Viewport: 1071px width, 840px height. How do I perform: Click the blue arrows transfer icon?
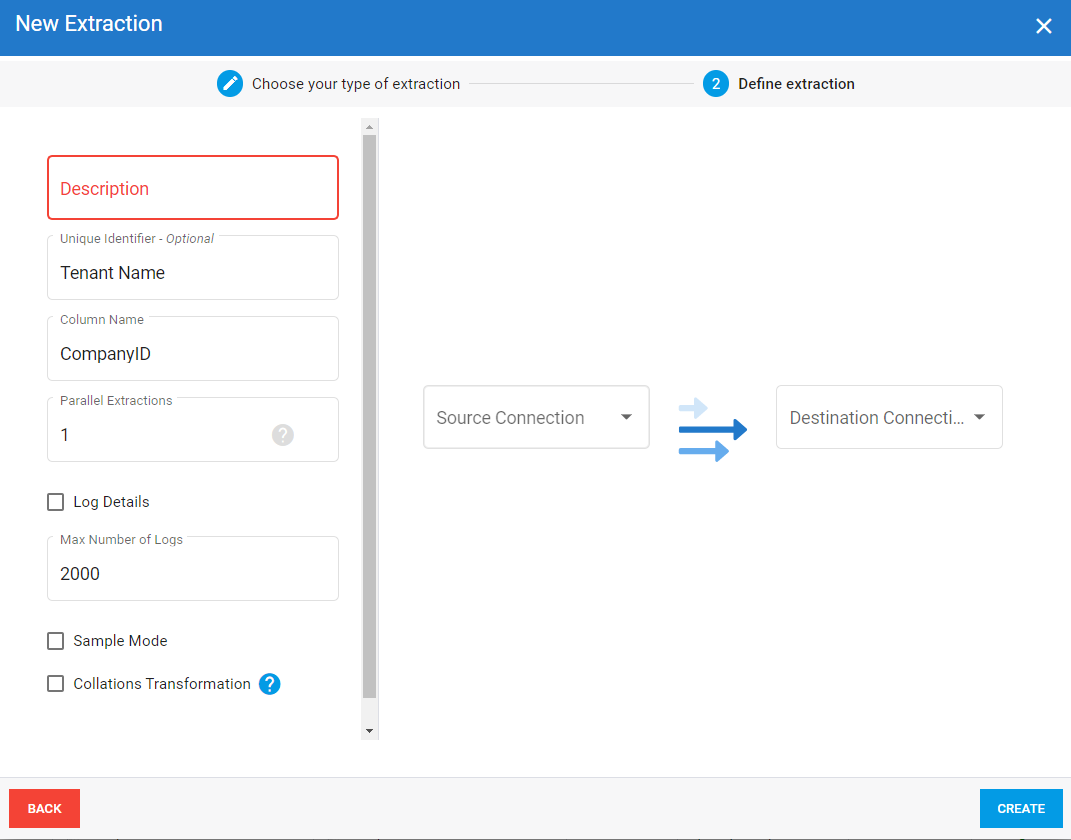point(713,427)
